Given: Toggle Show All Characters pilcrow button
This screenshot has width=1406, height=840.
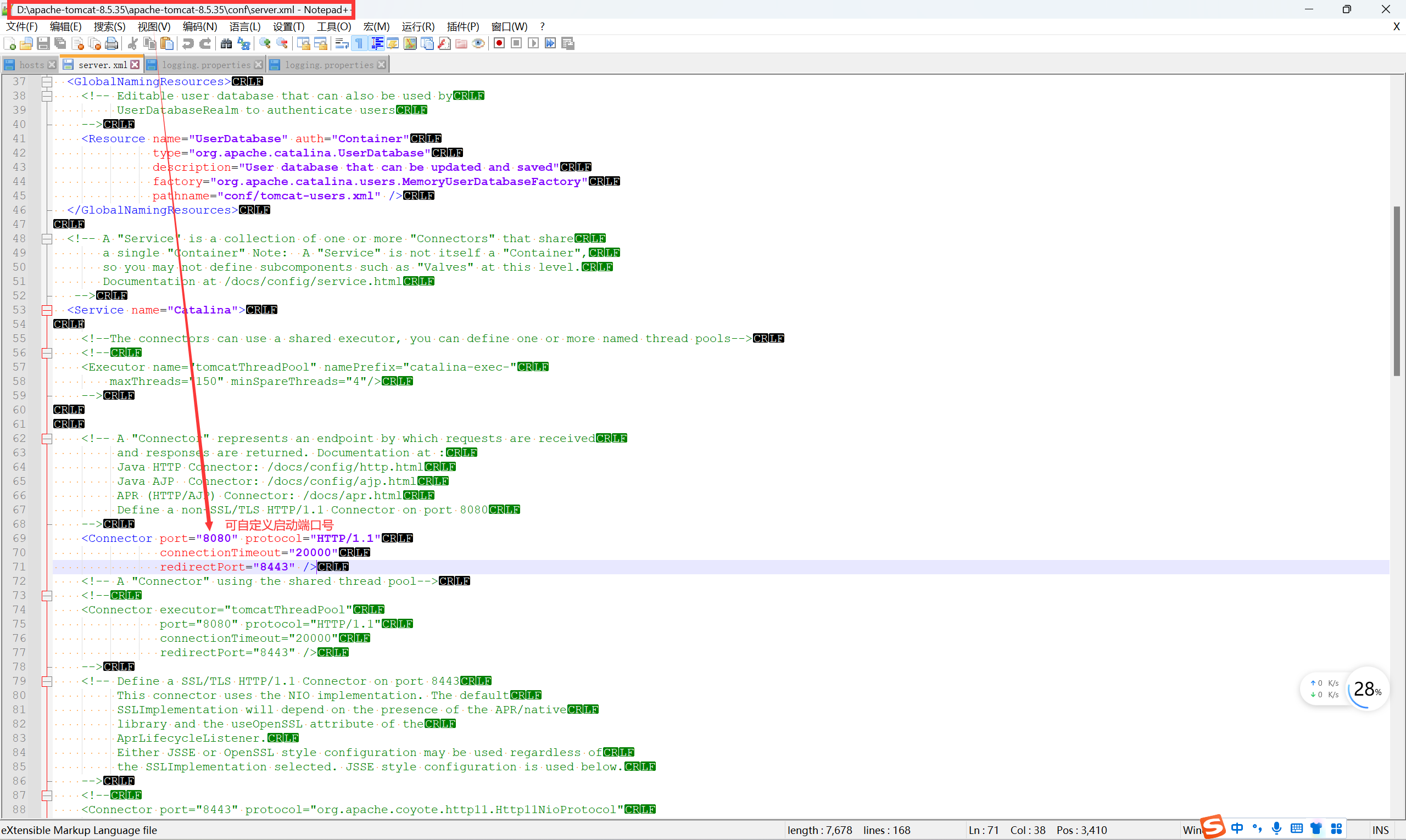Looking at the screenshot, I should (x=359, y=43).
